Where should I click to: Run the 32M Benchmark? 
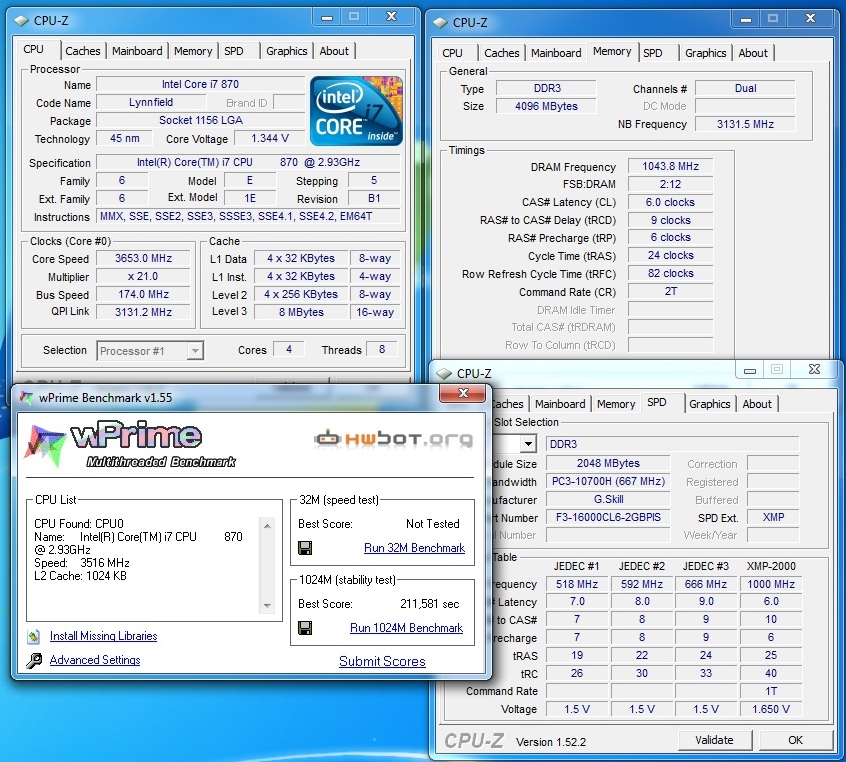click(414, 548)
